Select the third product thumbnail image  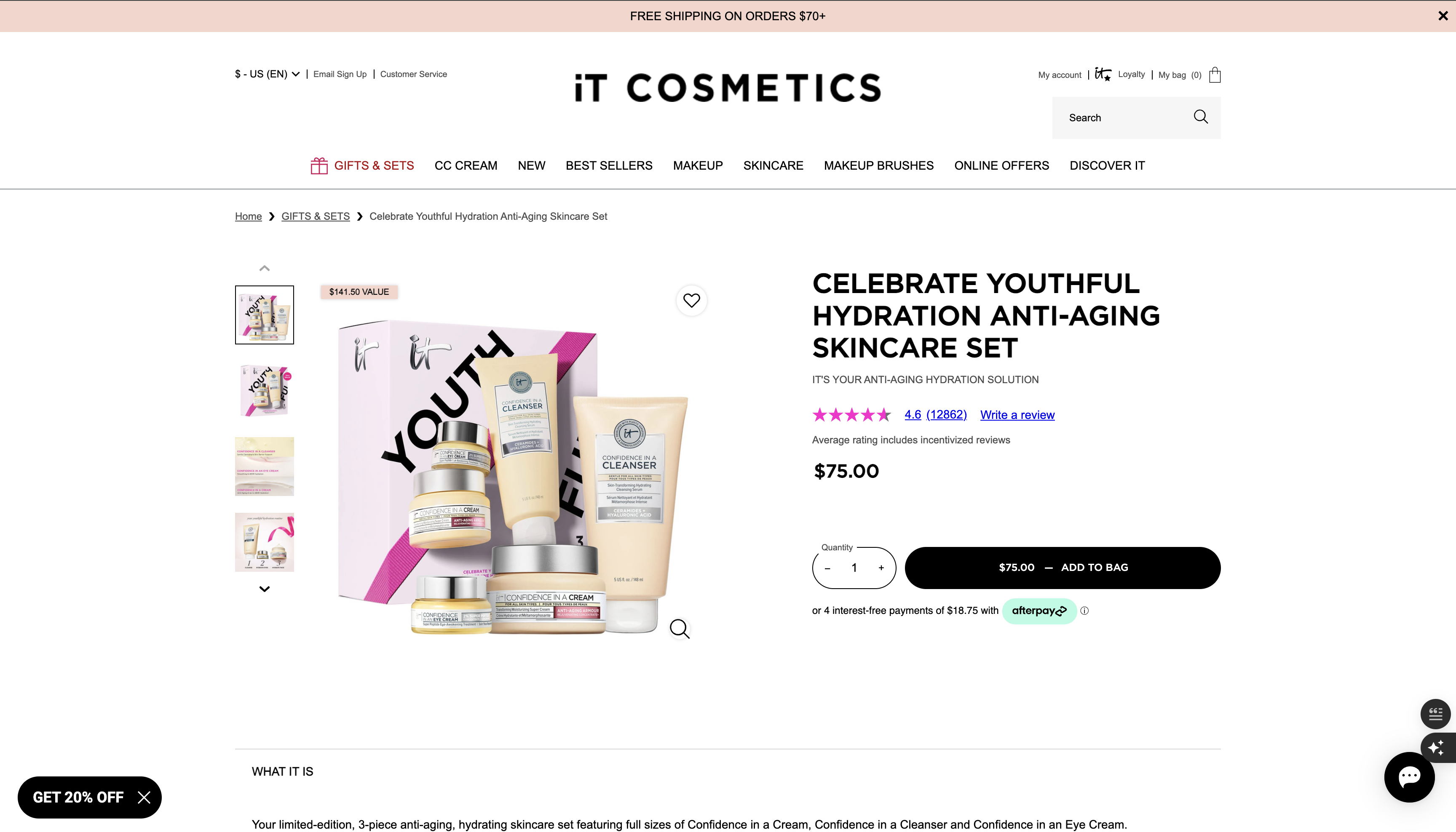(264, 466)
